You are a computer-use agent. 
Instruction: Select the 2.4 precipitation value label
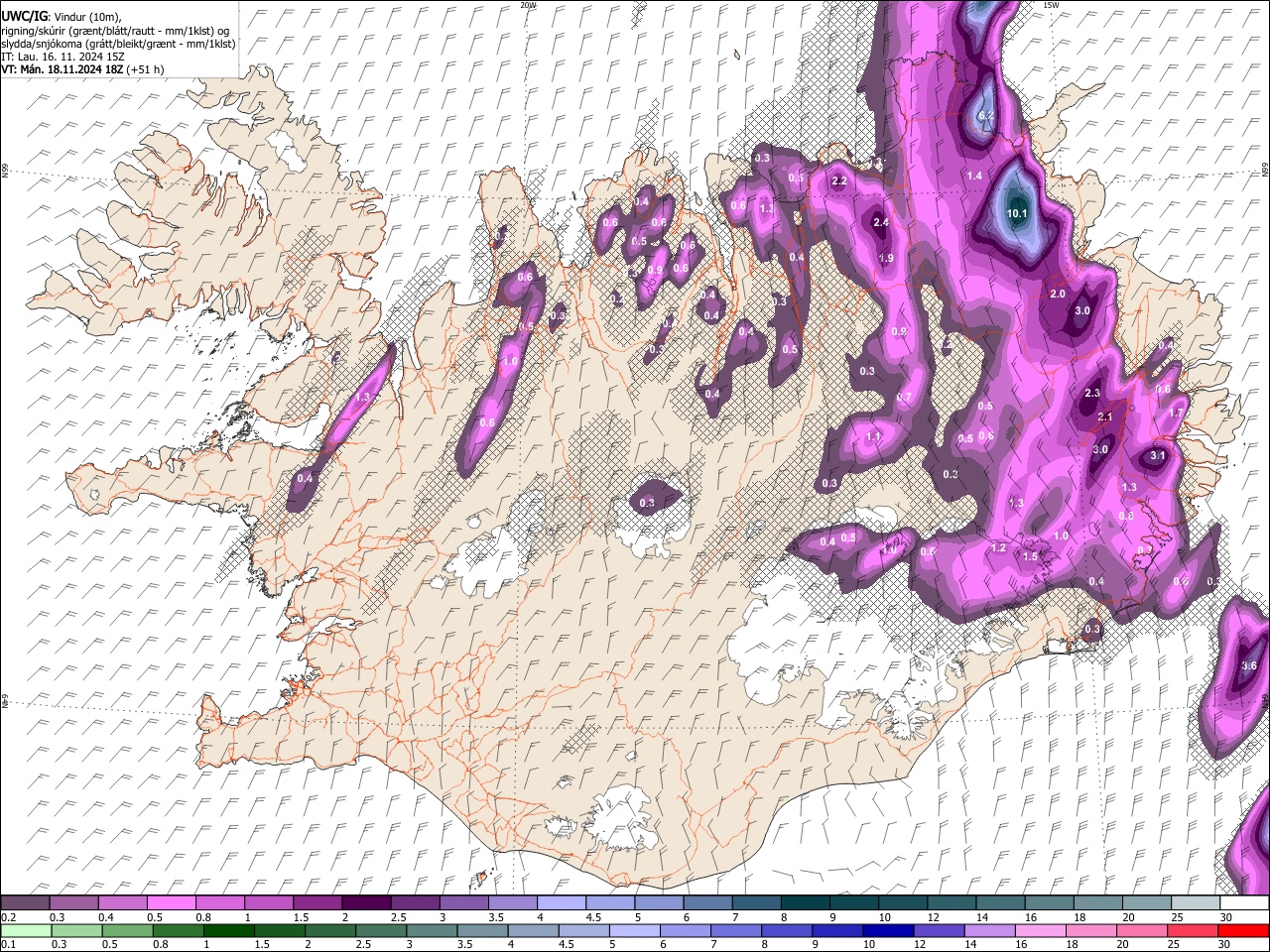point(881,223)
